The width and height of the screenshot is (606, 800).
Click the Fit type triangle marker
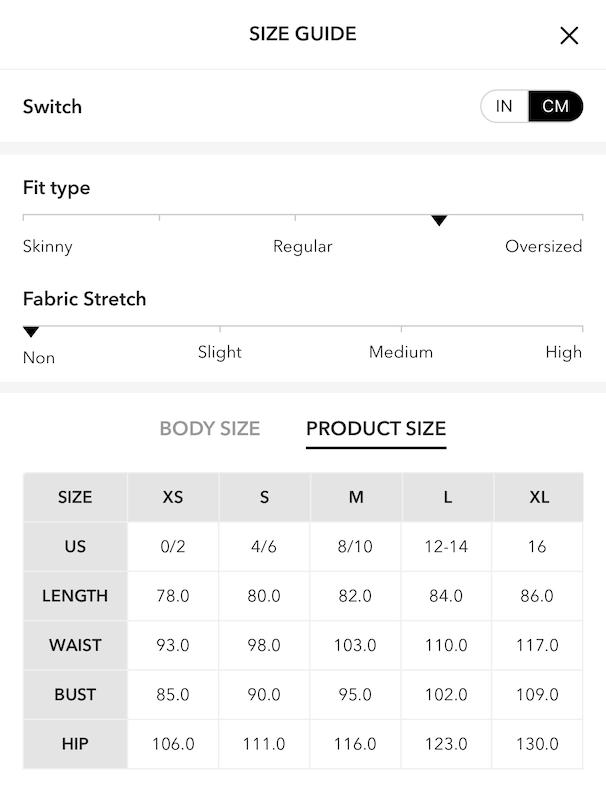(x=439, y=220)
